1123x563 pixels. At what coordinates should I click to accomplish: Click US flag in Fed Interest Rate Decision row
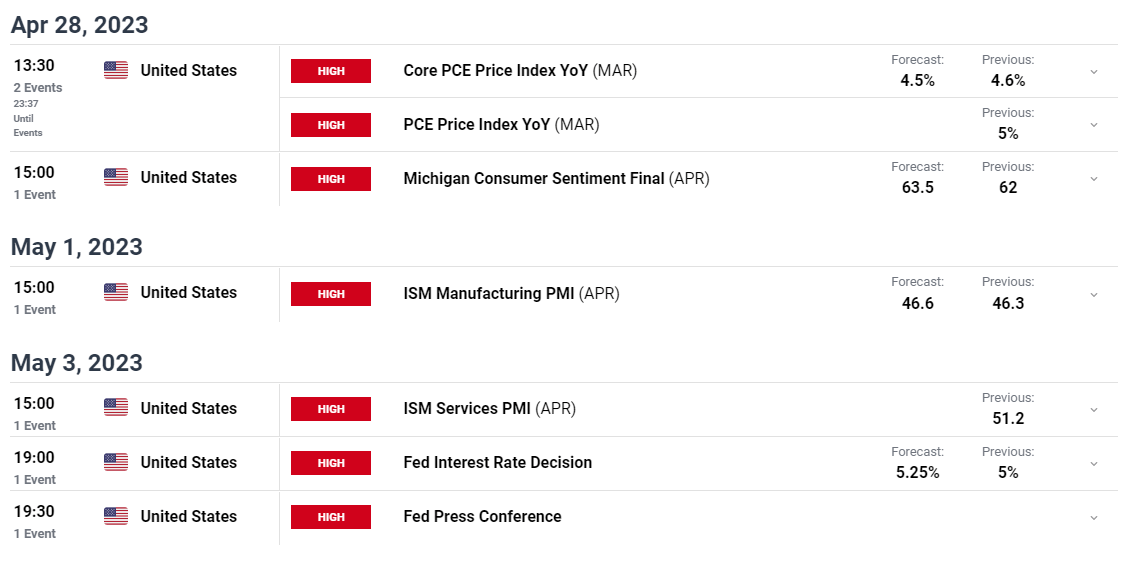click(x=116, y=462)
